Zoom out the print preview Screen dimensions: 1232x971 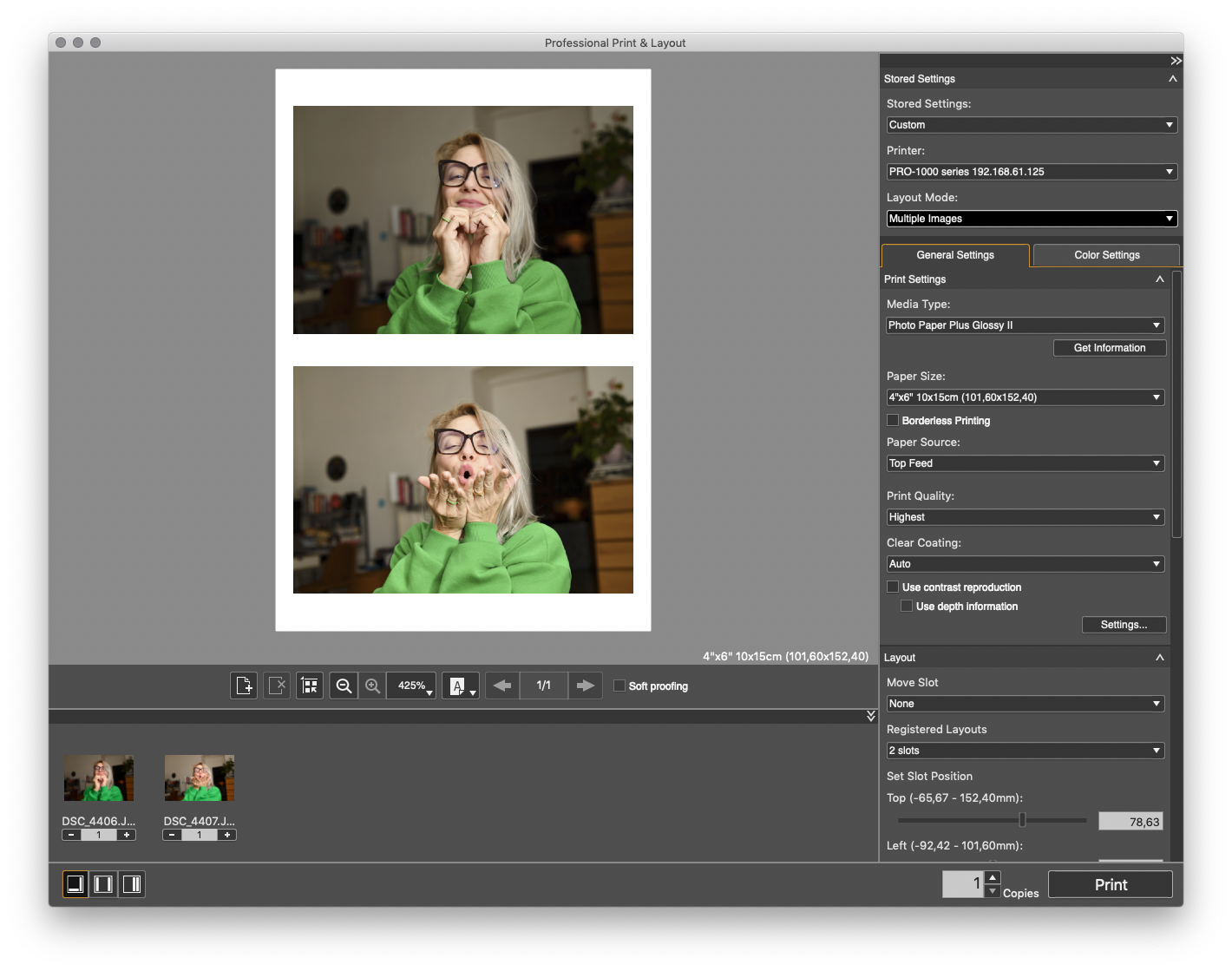(344, 686)
